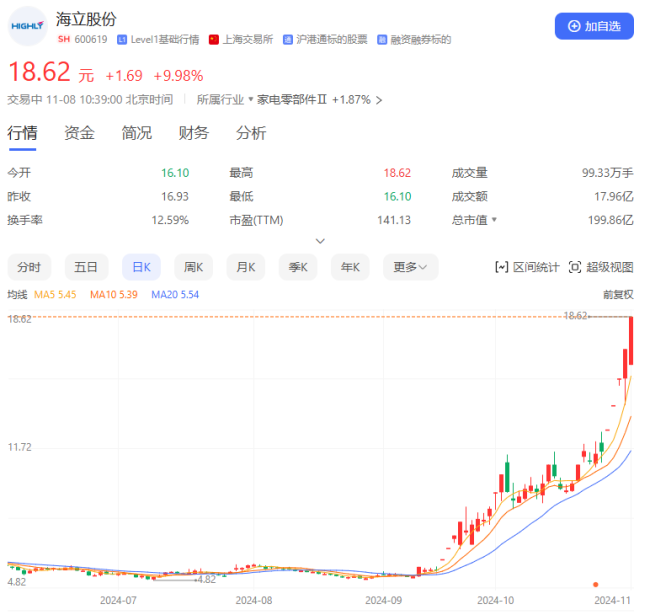
Task: Click the stock code 600619
Action: 91,39
